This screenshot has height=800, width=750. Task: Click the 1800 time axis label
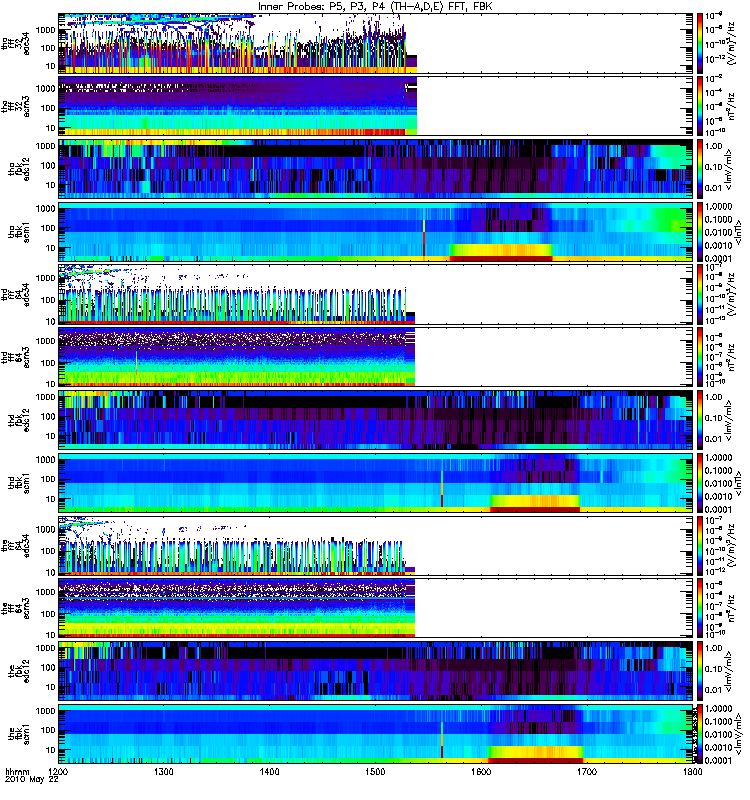pyautogui.click(x=692, y=771)
